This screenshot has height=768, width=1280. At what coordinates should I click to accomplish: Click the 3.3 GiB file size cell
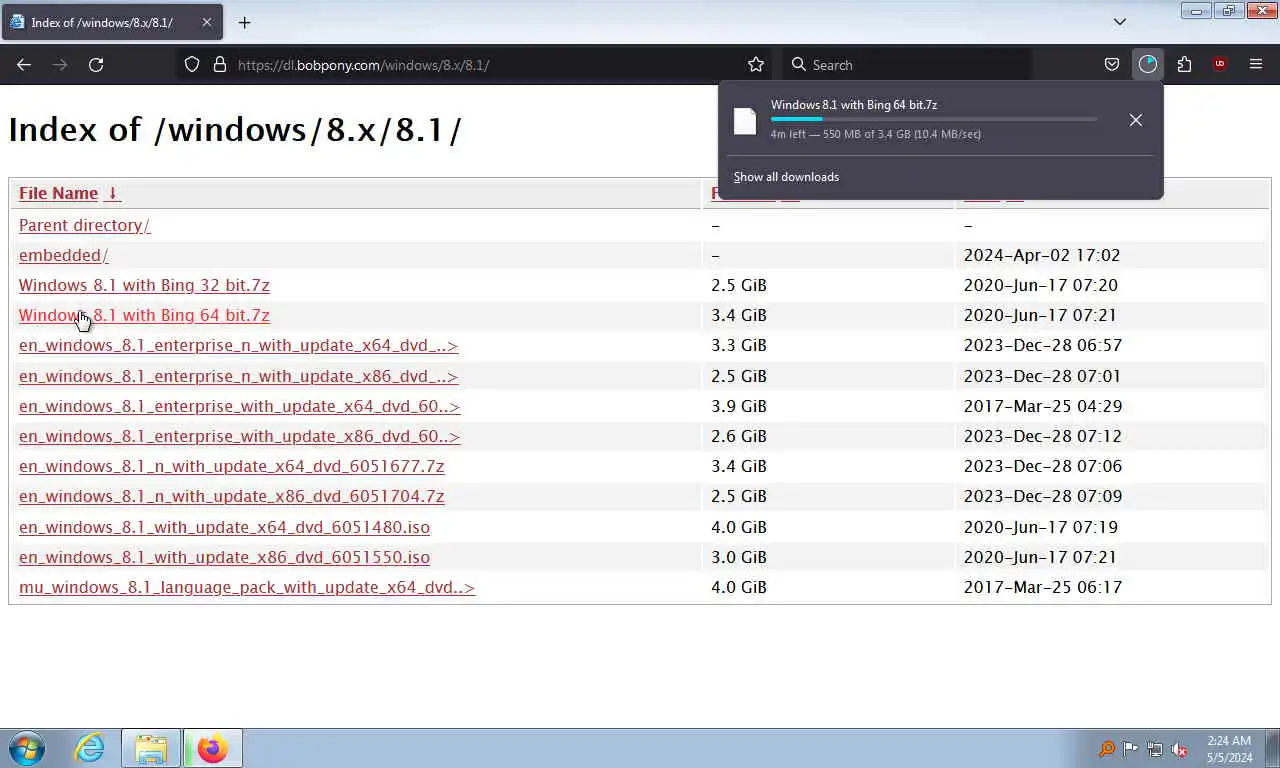[x=739, y=345]
